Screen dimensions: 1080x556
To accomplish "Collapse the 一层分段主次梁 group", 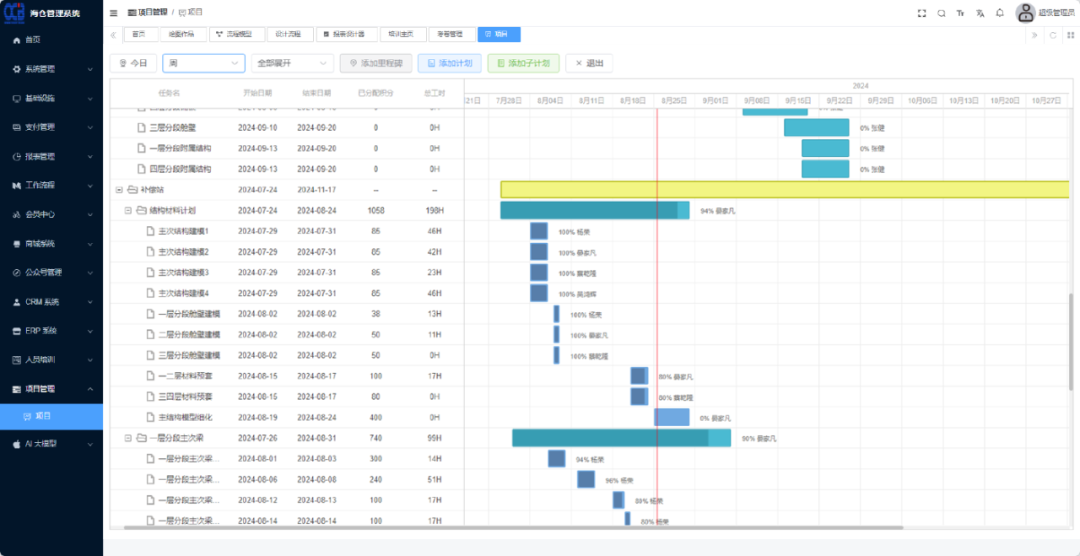I will click(x=128, y=438).
